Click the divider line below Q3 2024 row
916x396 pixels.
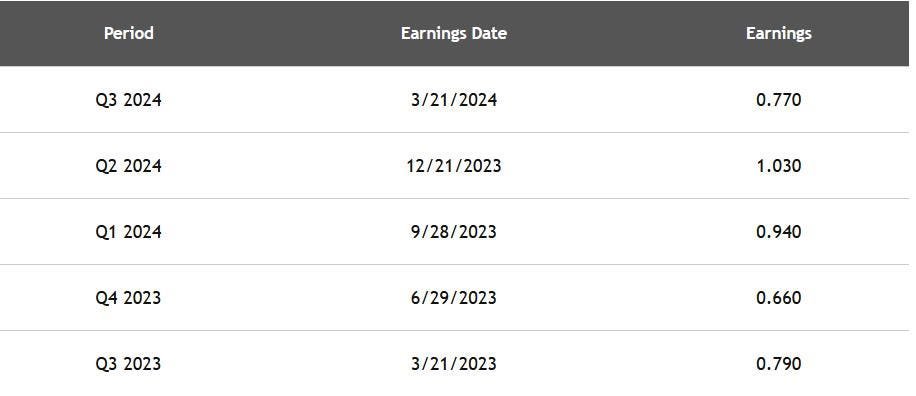tap(454, 133)
